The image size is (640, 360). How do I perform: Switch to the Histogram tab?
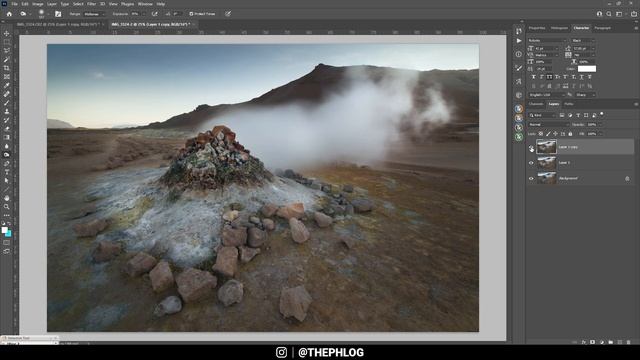pos(559,28)
